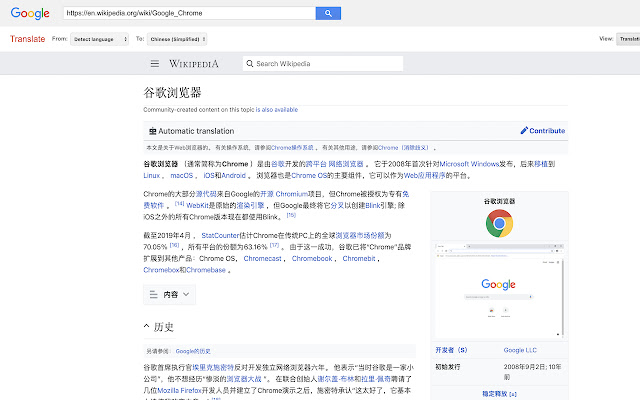Click citation reference [17]
Viewport: 640px width, 400px height.
[274, 245]
